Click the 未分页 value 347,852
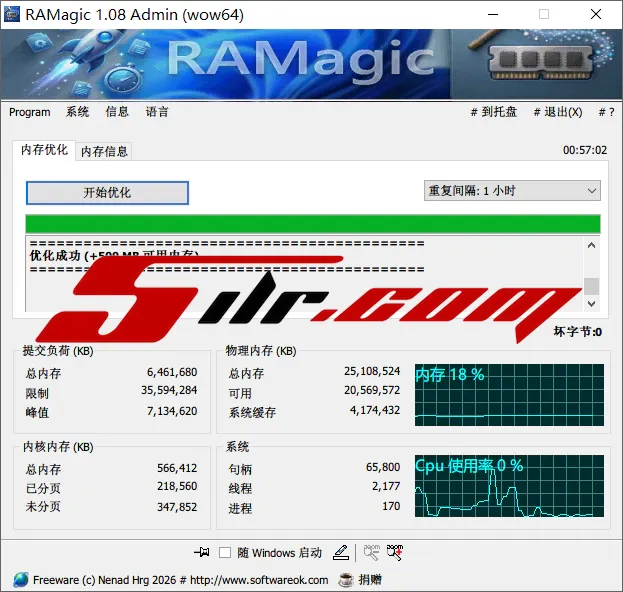Screen dimensions: 623x592 tap(177, 507)
